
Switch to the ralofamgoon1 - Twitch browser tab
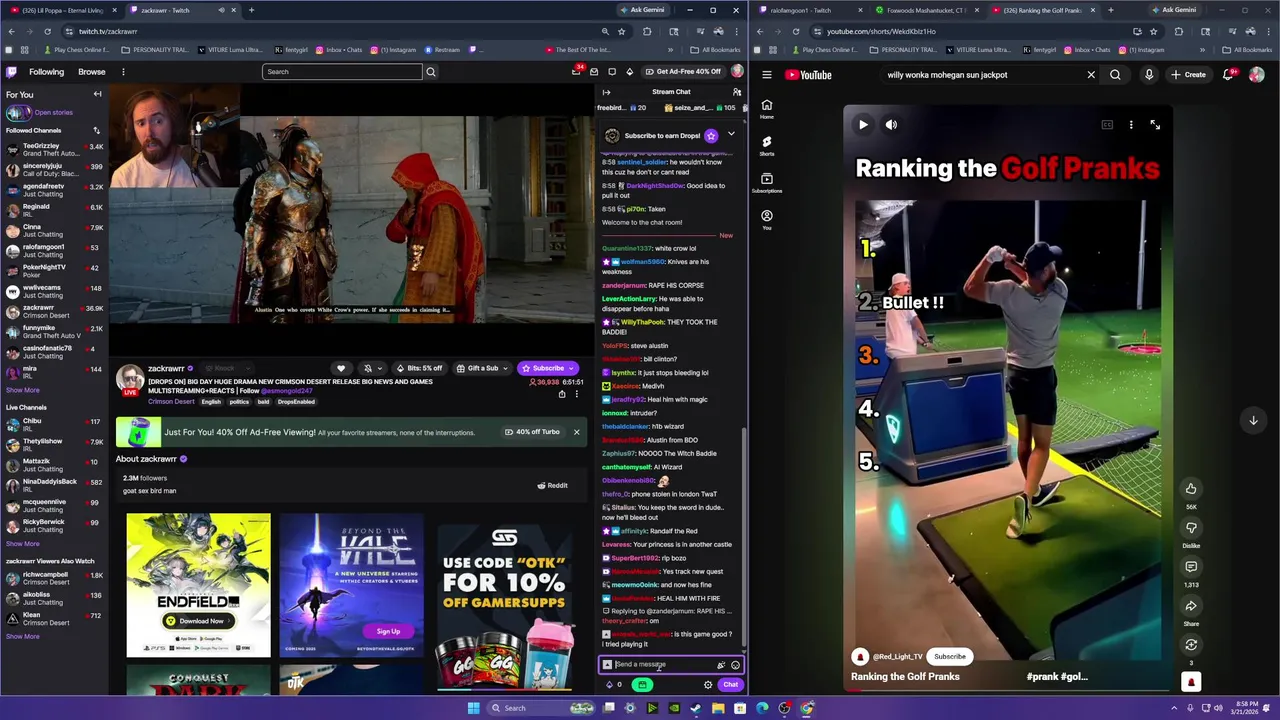[808, 10]
